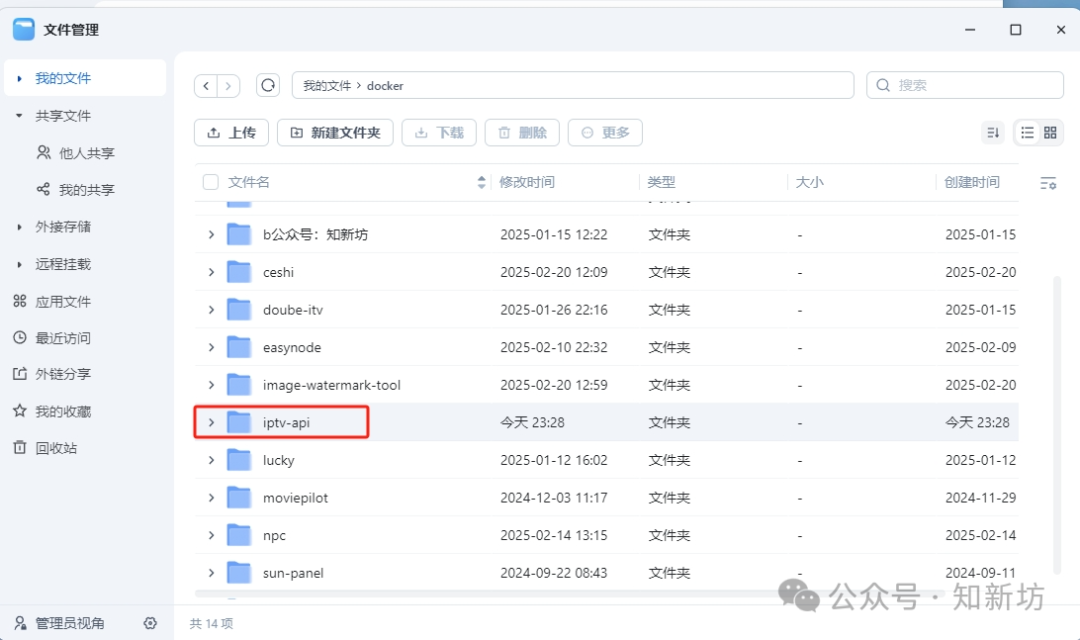This screenshot has width=1080, height=640.
Task: Open 我的收藏 favorites in sidebar
Action: click(x=62, y=411)
